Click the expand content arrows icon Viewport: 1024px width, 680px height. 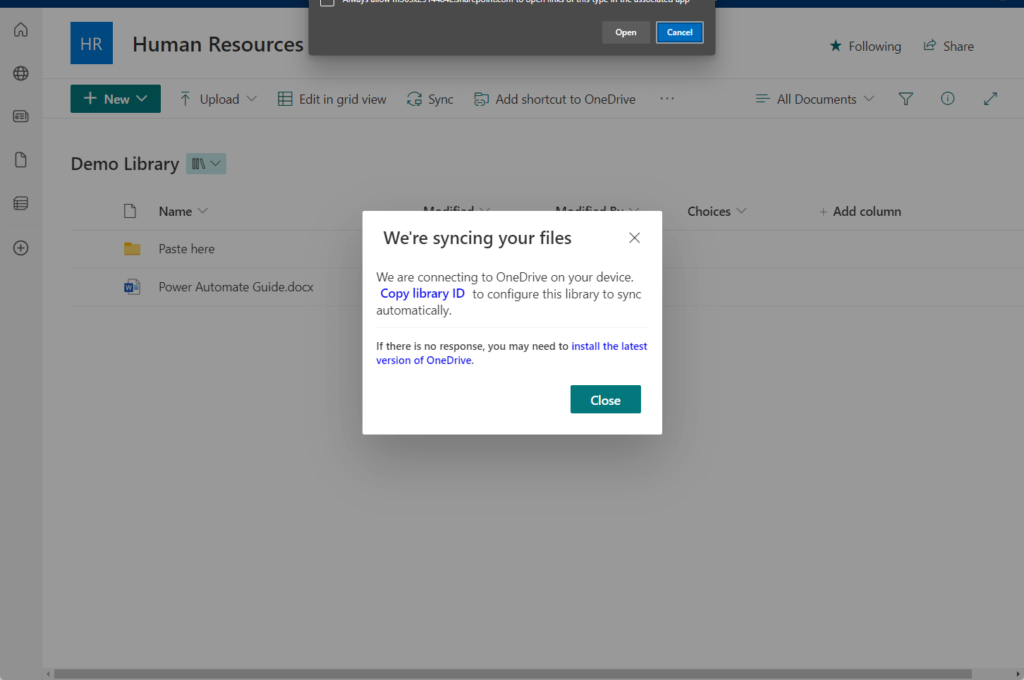click(991, 99)
